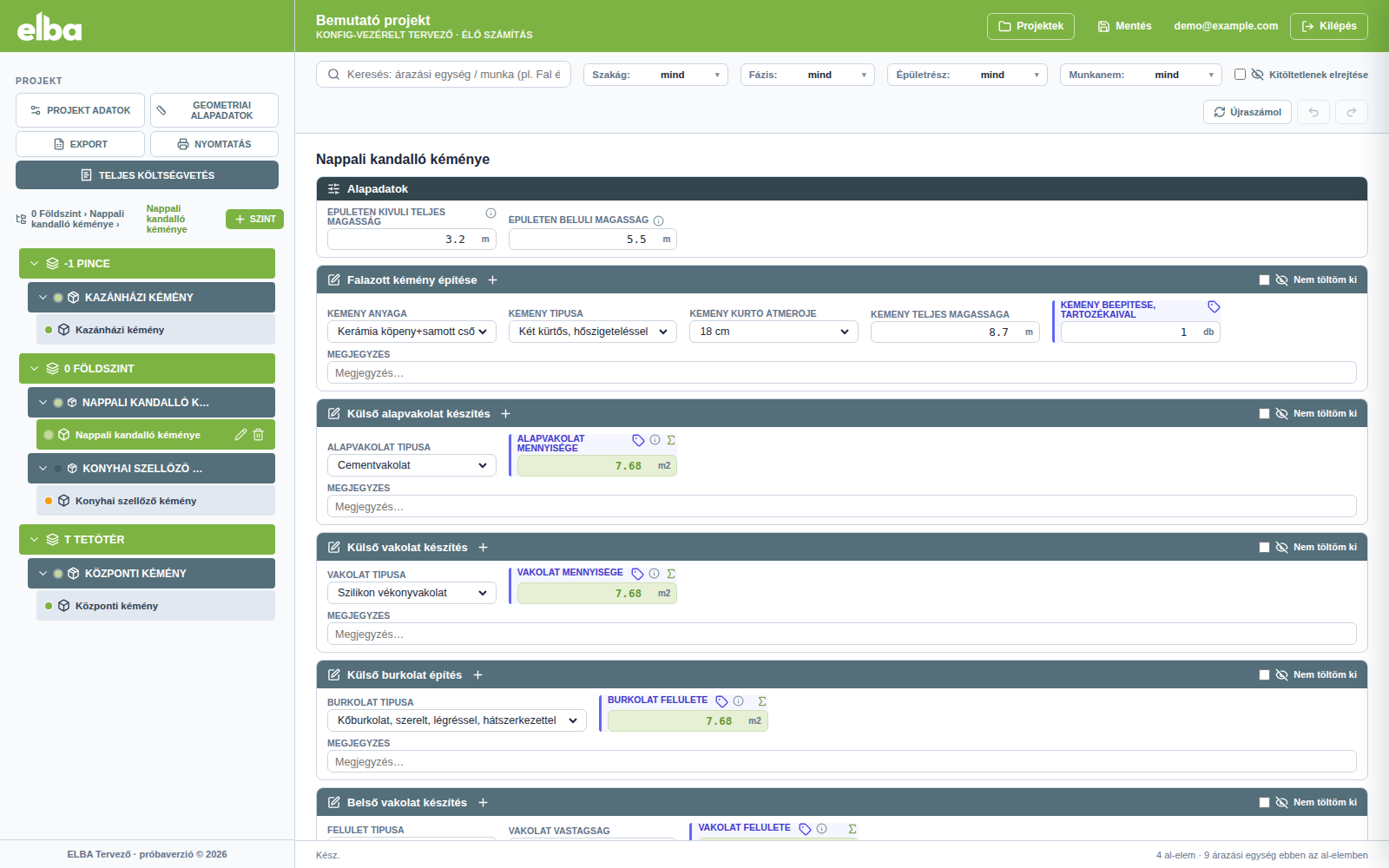Select Konyhai szellőző kémény tree item

155,501
